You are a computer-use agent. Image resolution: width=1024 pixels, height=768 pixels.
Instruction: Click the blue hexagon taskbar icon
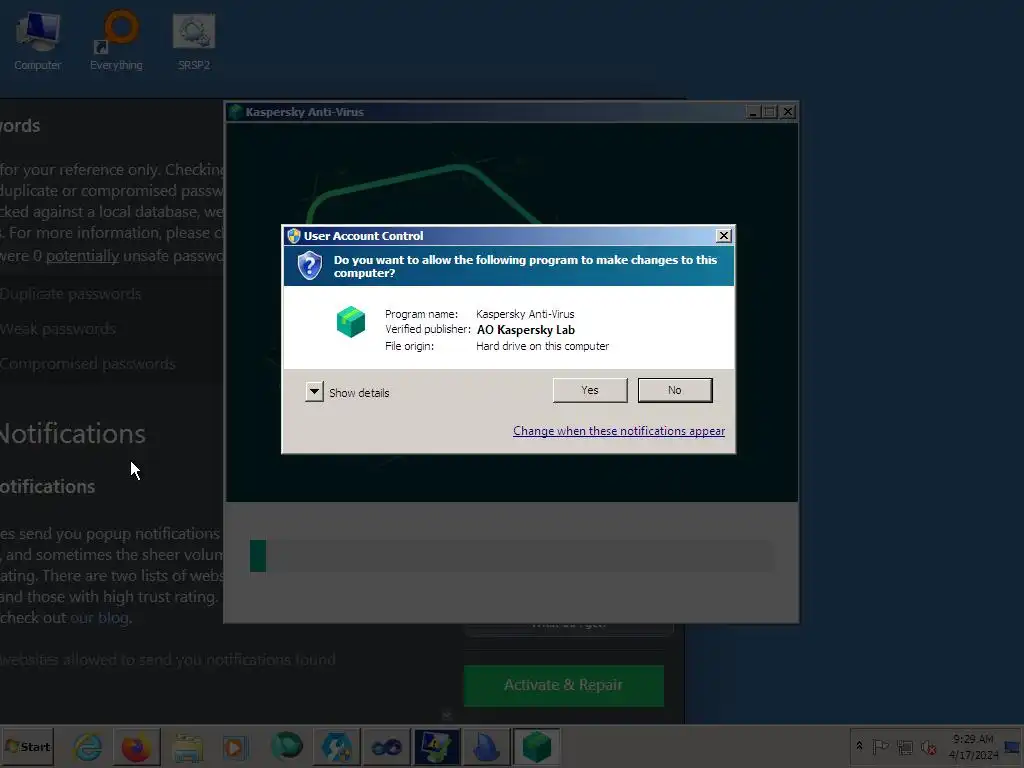point(336,747)
